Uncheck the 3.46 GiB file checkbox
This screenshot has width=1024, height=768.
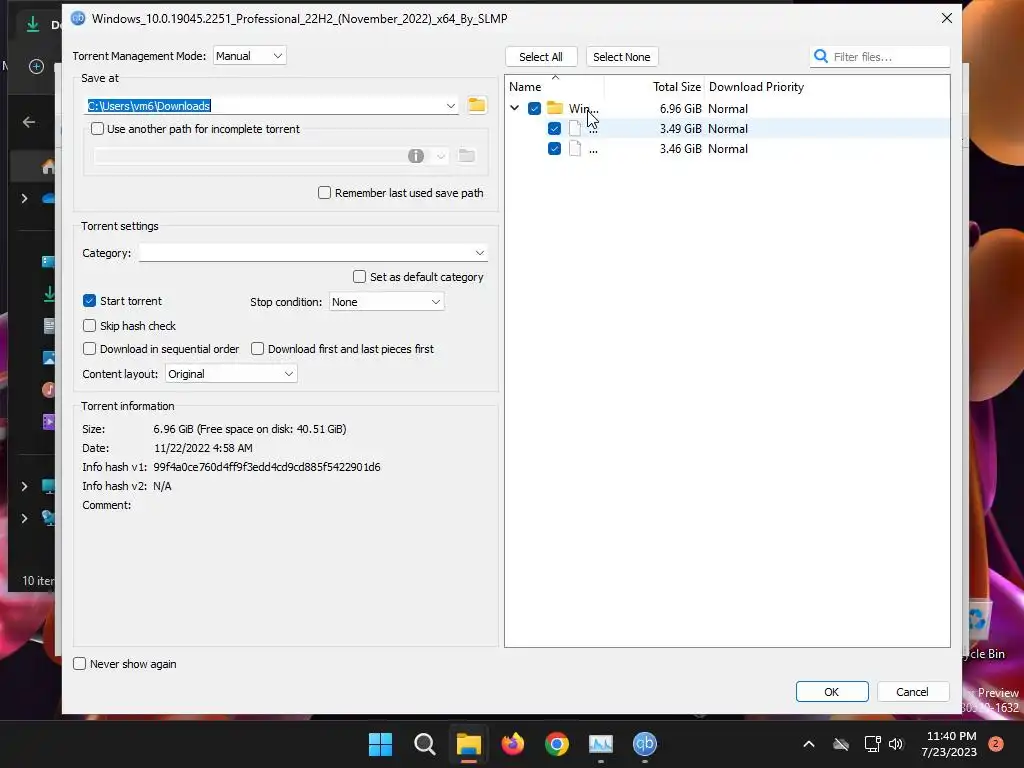point(554,149)
